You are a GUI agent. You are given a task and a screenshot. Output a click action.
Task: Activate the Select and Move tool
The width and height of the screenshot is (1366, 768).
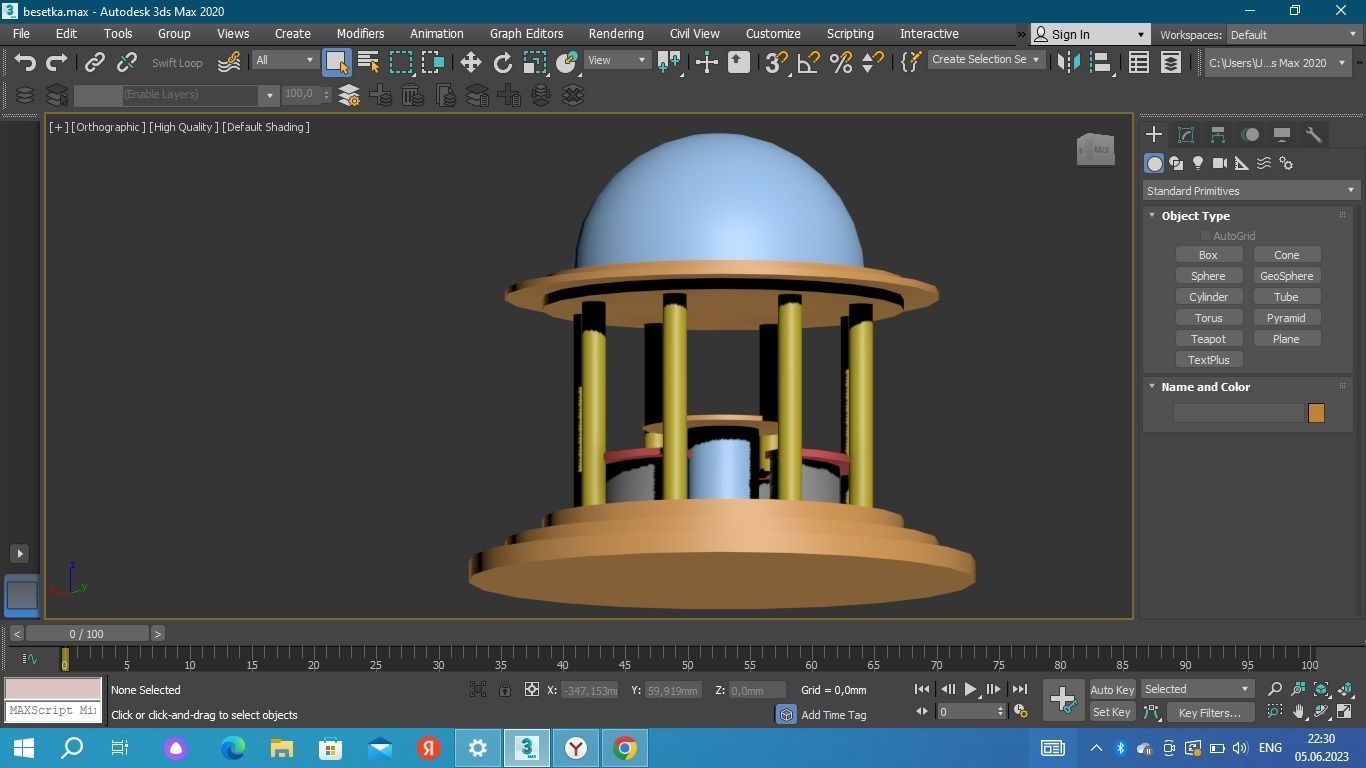[x=470, y=62]
